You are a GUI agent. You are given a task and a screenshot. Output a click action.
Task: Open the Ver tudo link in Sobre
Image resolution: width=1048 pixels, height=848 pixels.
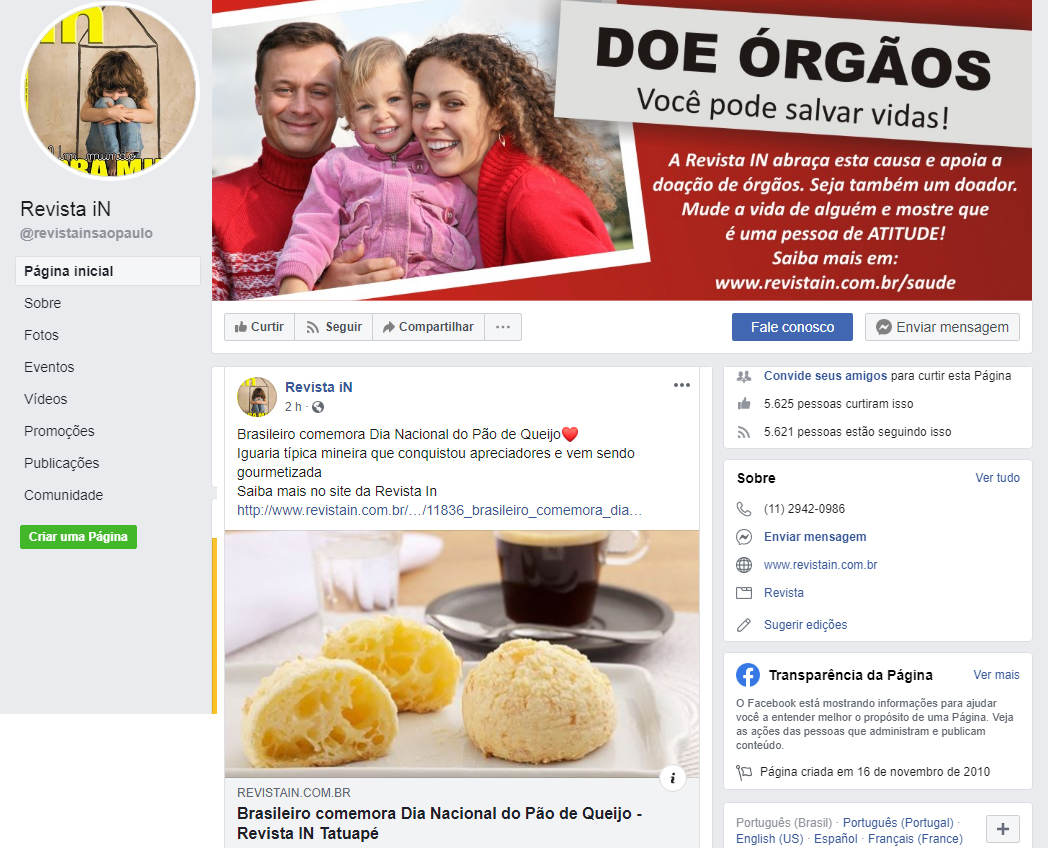pyautogui.click(x=997, y=478)
